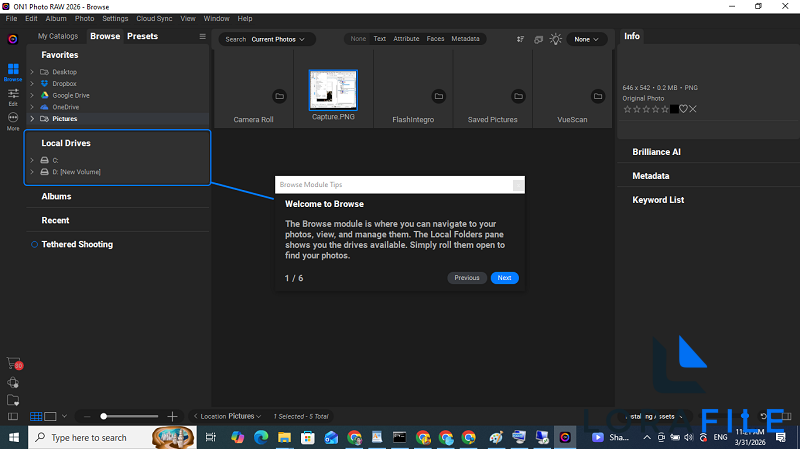Screen dimensions: 800x449
Task: Expand the Desktop favorite folder
Action: [32, 72]
